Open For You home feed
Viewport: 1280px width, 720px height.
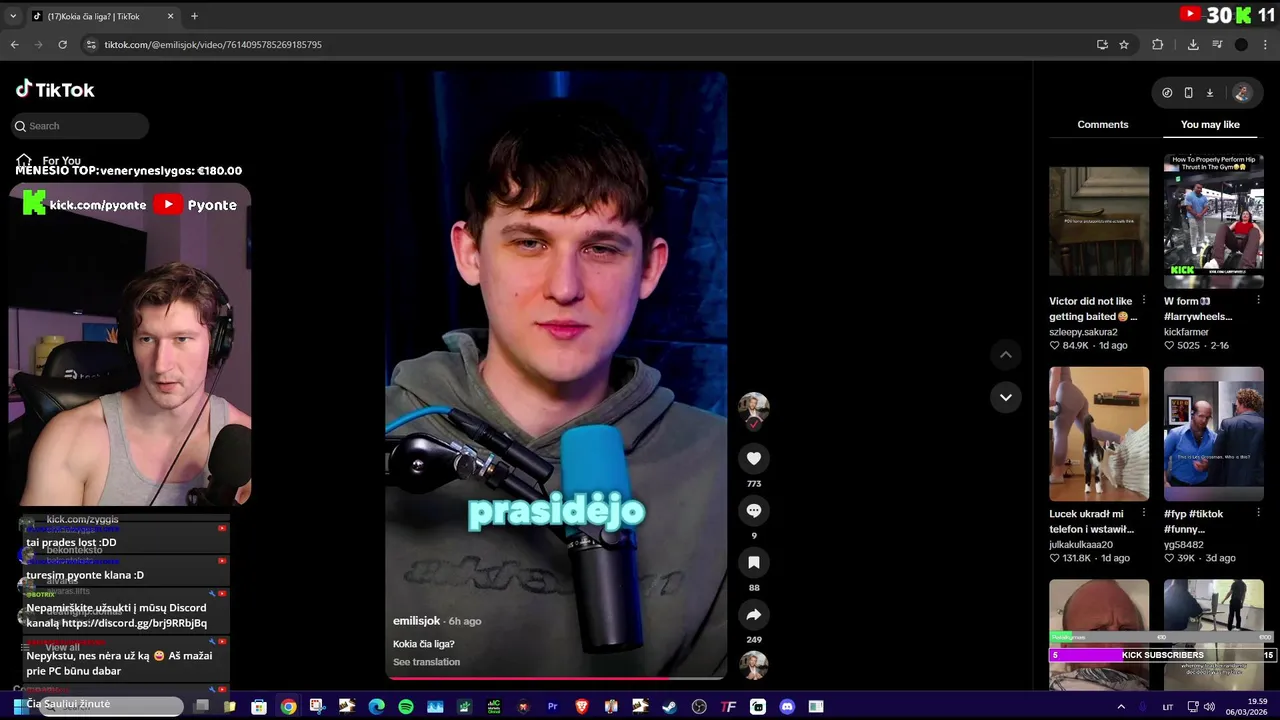tap(49, 160)
